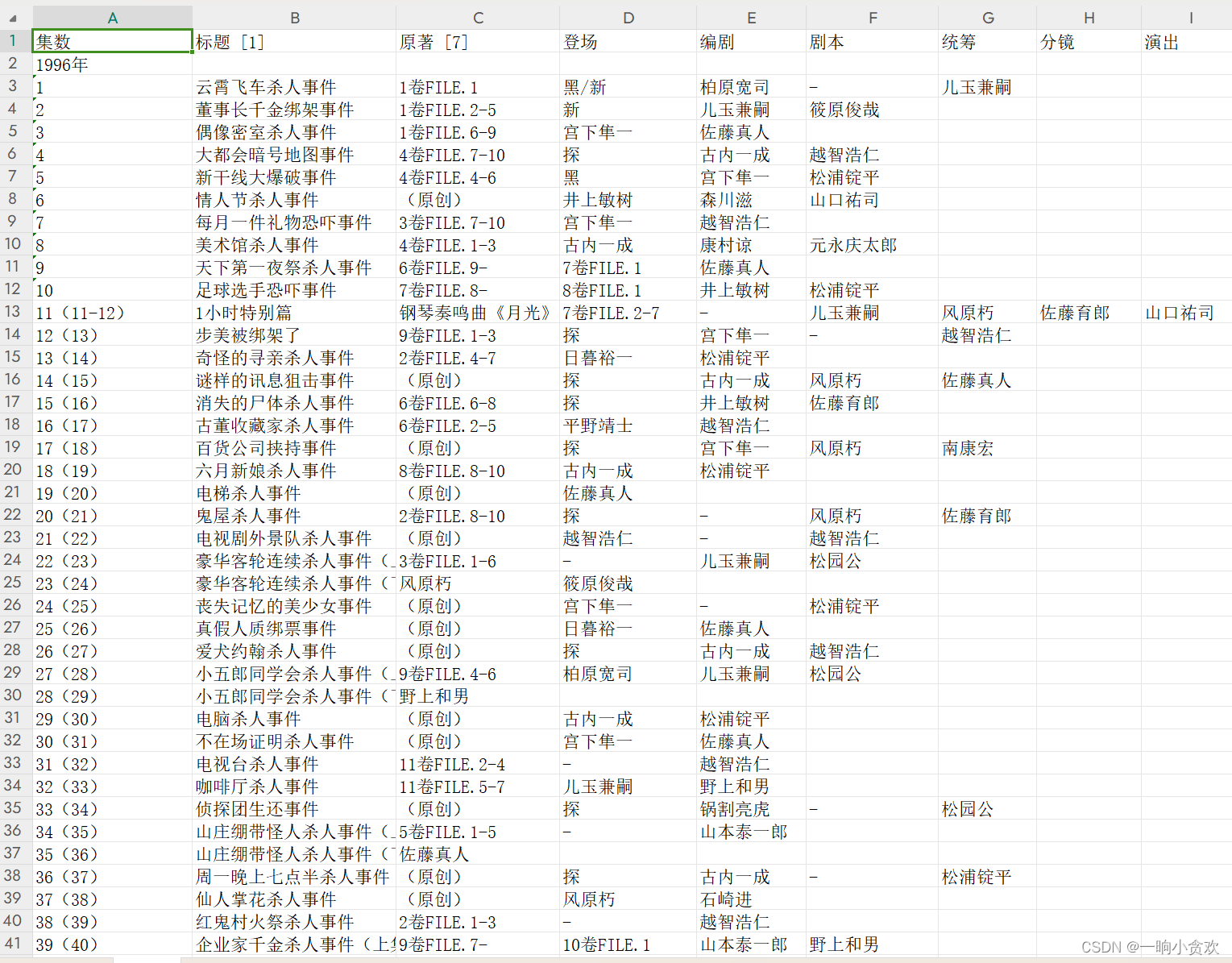Click cell 咖啡厅杀人事件
Viewport: 1232px width, 963px height.
295,787
